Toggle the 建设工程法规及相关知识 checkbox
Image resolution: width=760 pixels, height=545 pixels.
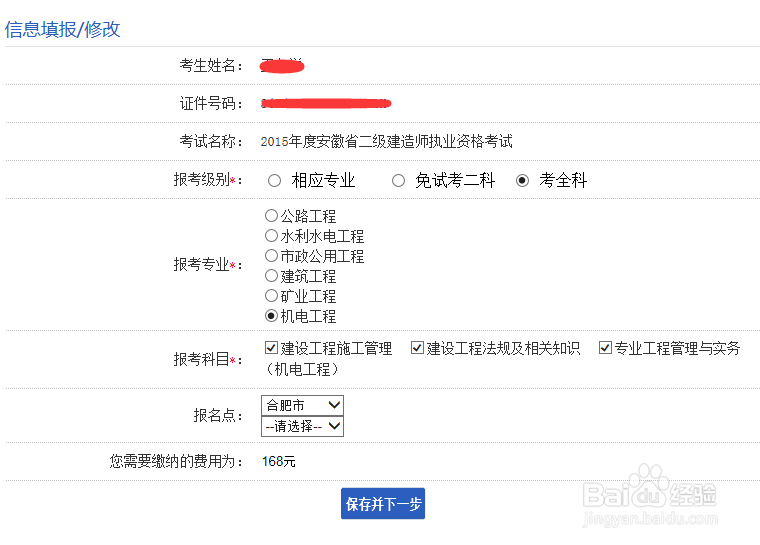417,348
